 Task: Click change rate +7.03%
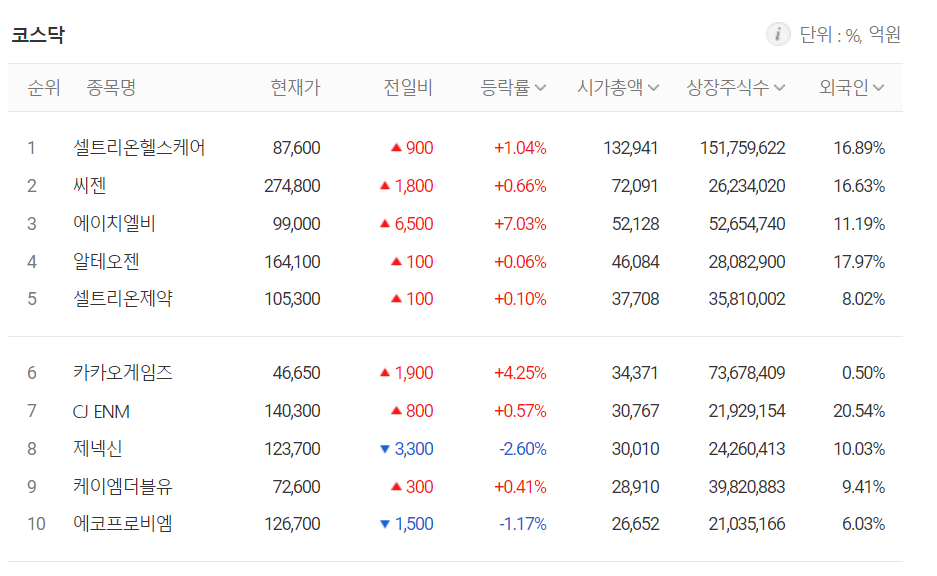click(520, 223)
